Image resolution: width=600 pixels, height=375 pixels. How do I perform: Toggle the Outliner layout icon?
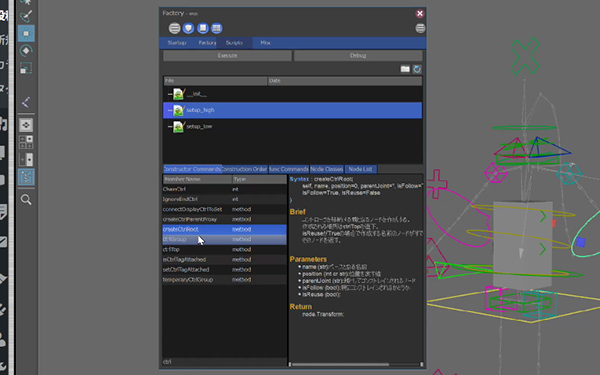tap(26, 177)
